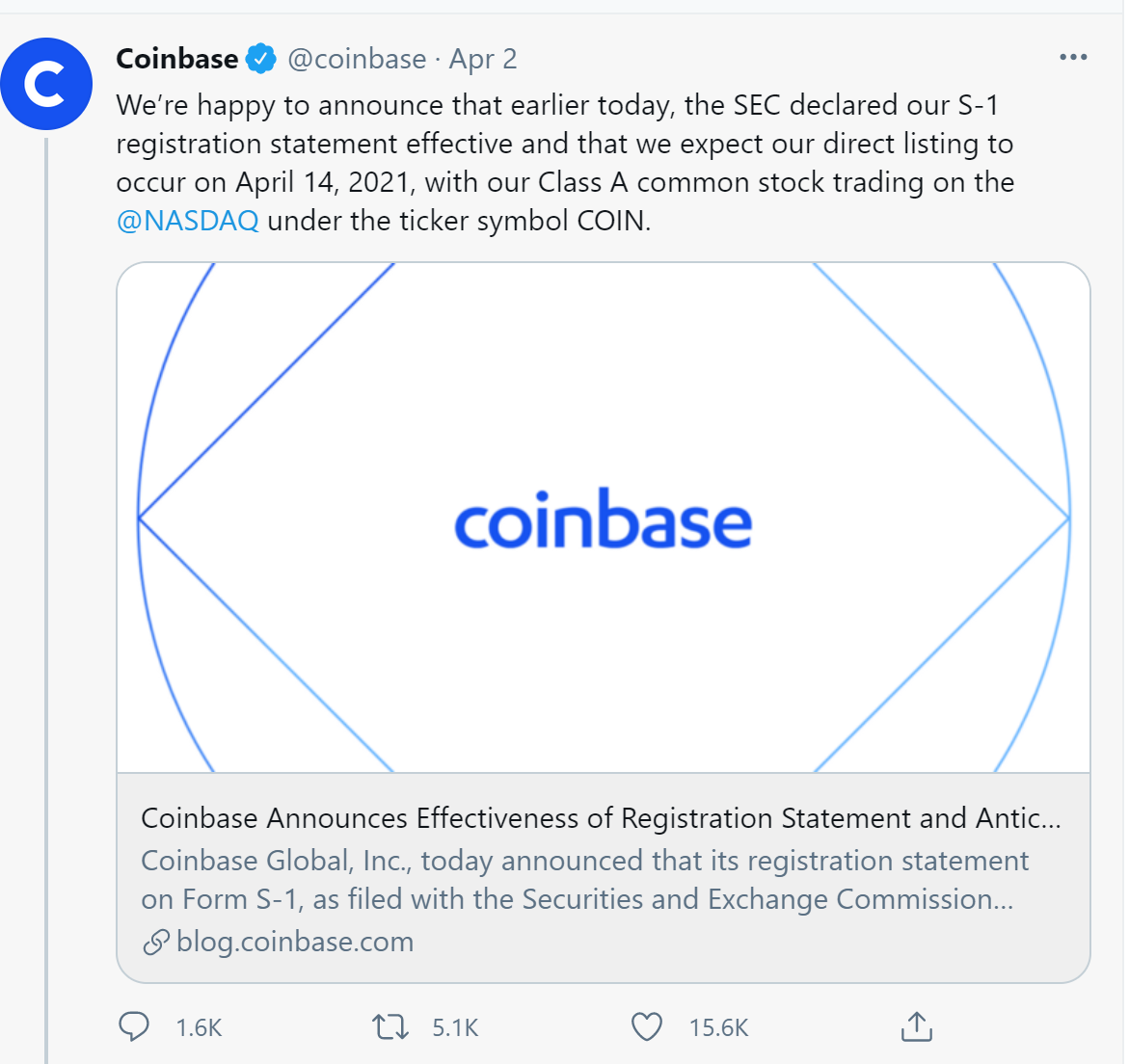Toggle retweet state for this tweet
Image resolution: width=1129 pixels, height=1064 pixels.
click(x=390, y=1027)
